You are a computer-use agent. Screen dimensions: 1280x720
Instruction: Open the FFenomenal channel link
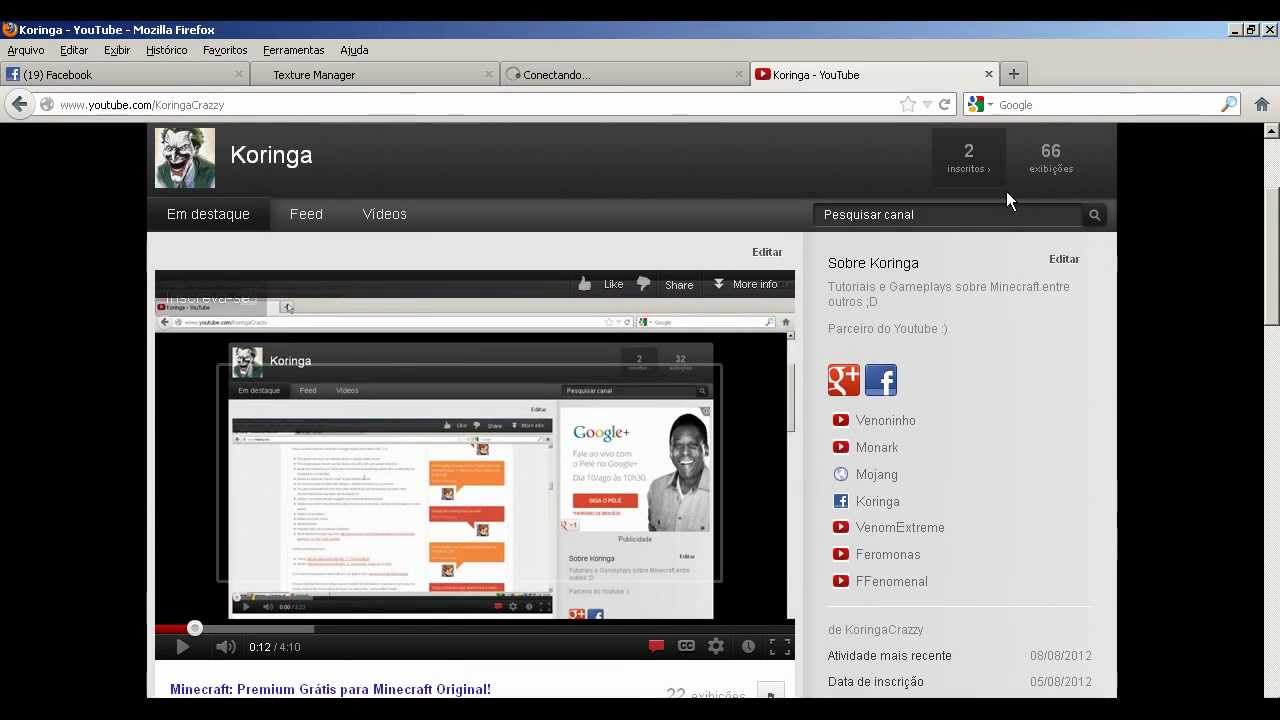(x=892, y=582)
